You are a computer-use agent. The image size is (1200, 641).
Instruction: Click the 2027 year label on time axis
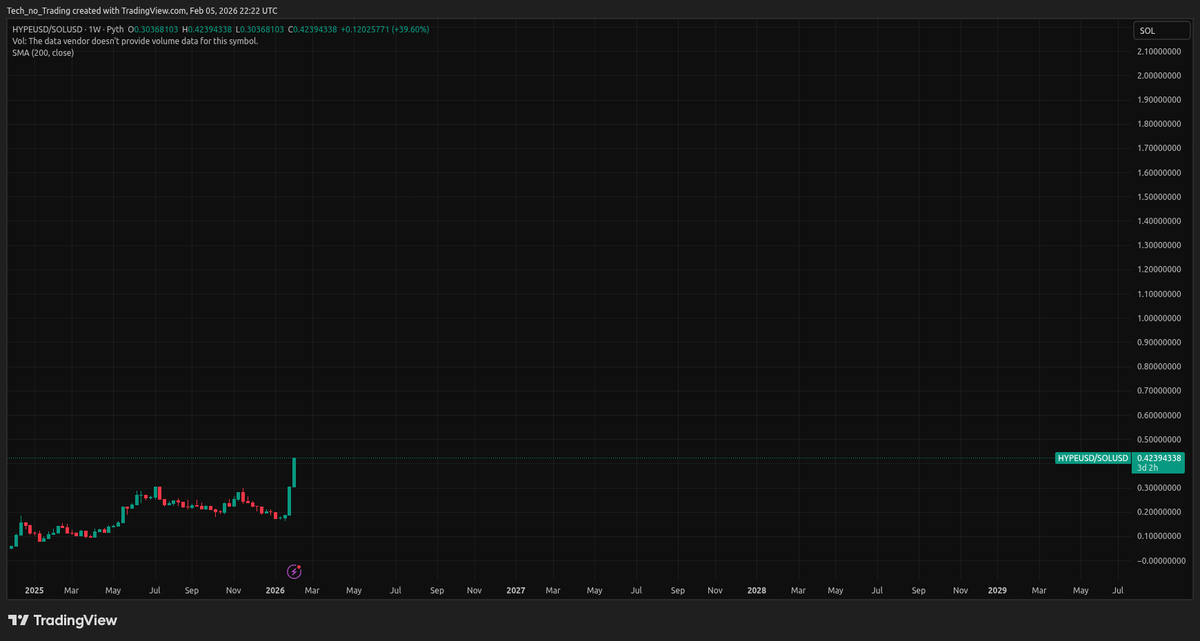516,591
